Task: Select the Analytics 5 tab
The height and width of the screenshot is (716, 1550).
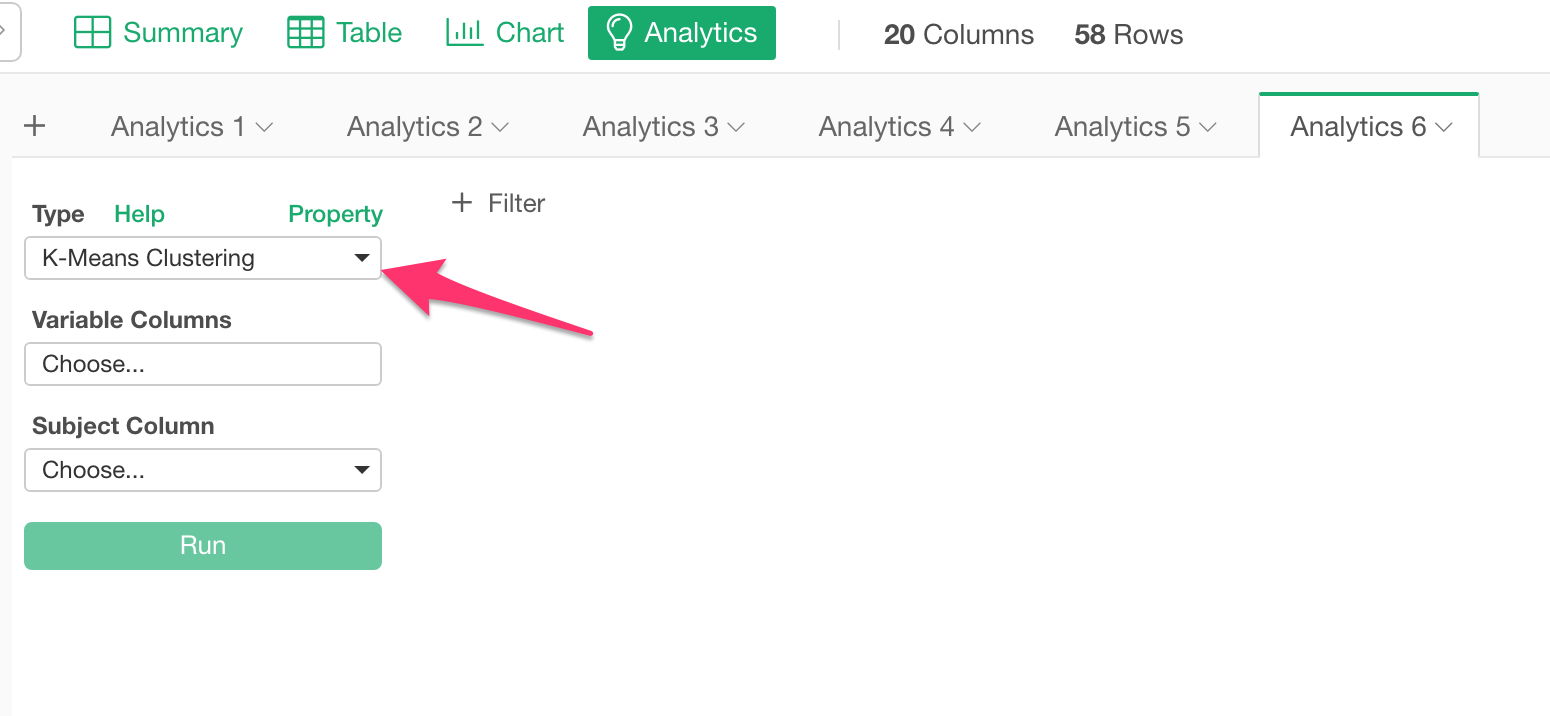Action: 1122,127
